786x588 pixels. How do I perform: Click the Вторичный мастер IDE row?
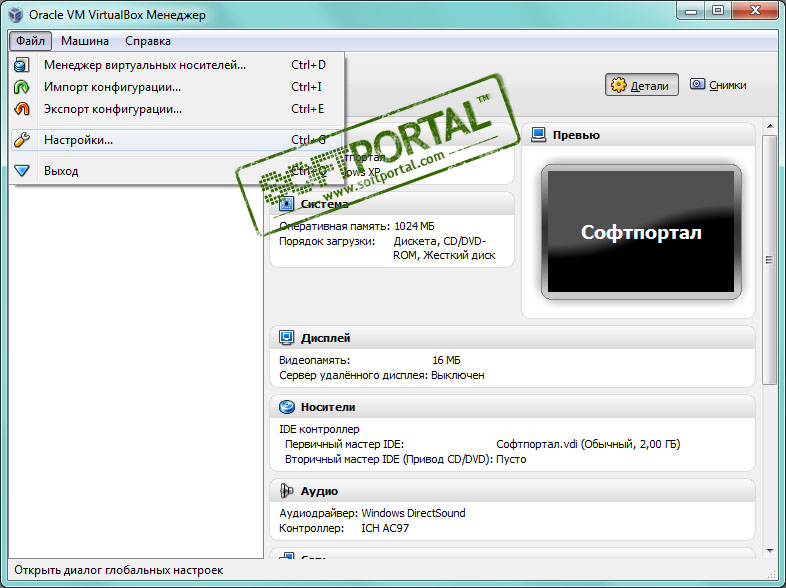(406, 459)
